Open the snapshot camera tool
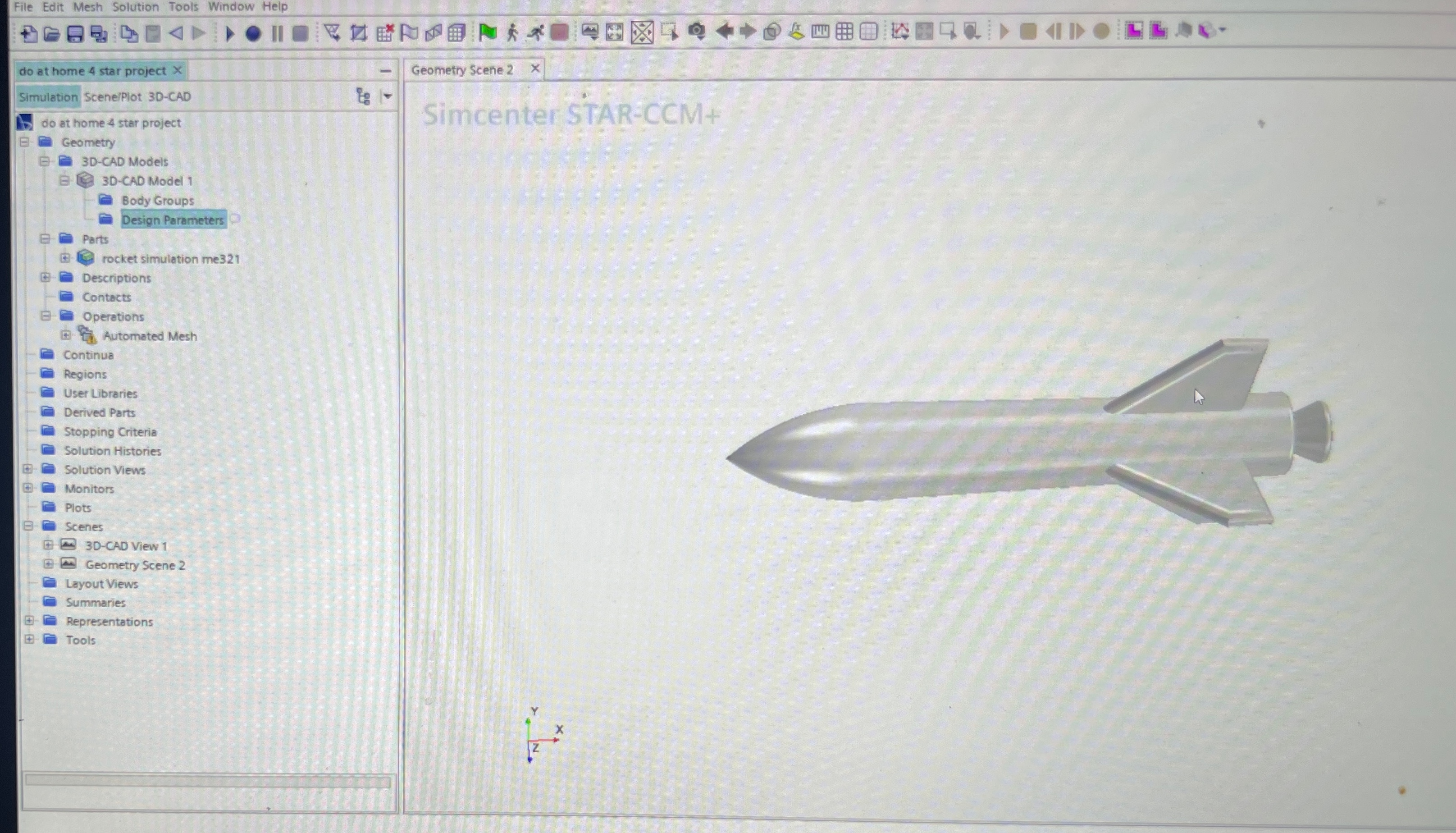The height and width of the screenshot is (833, 1456). coord(697,32)
